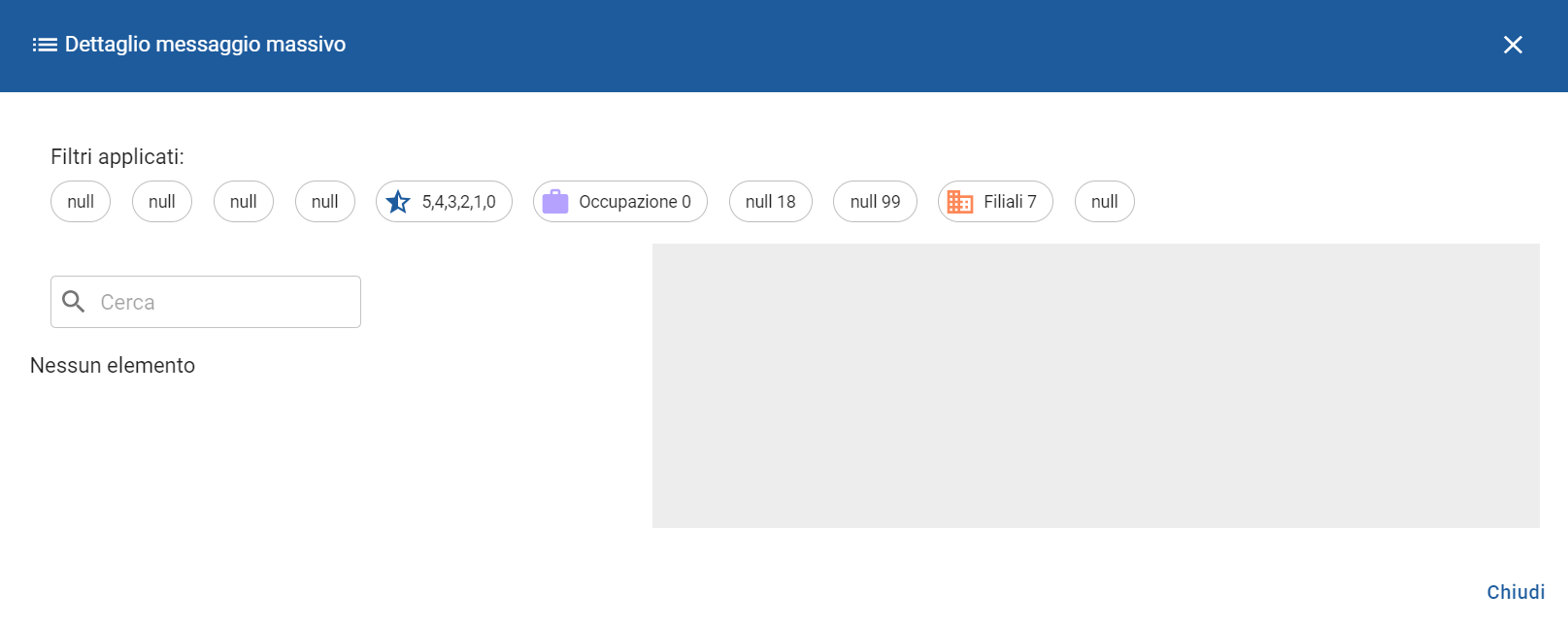The width and height of the screenshot is (1568, 627).
Task: Click the purple briefcase Occupazione icon
Action: pyautogui.click(x=555, y=202)
